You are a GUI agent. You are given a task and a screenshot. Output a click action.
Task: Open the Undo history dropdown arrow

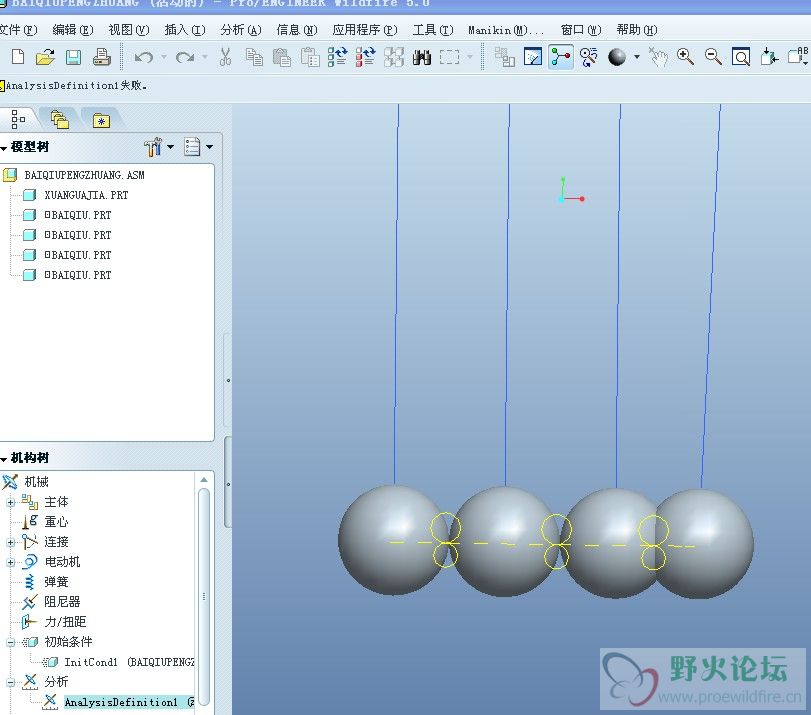(x=163, y=57)
